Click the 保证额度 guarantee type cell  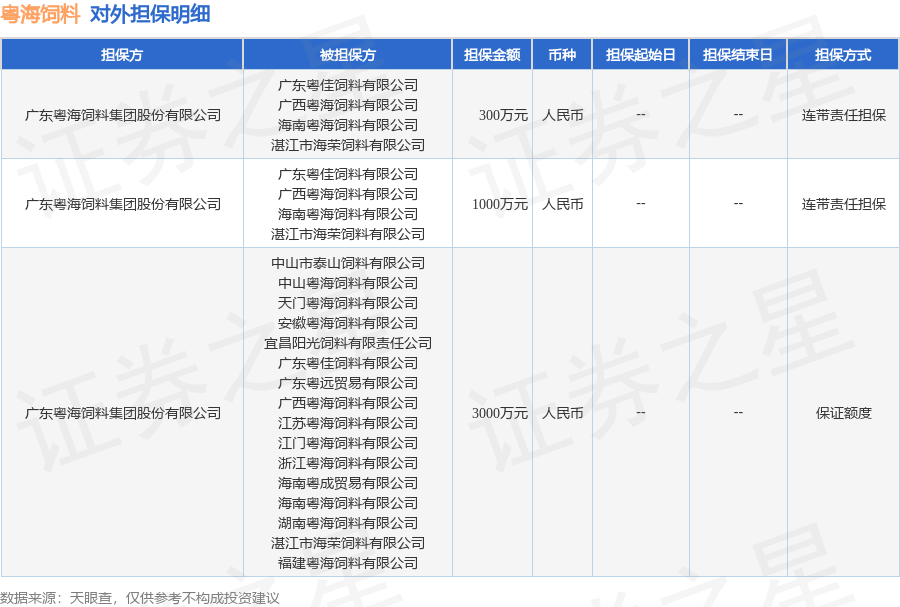844,413
